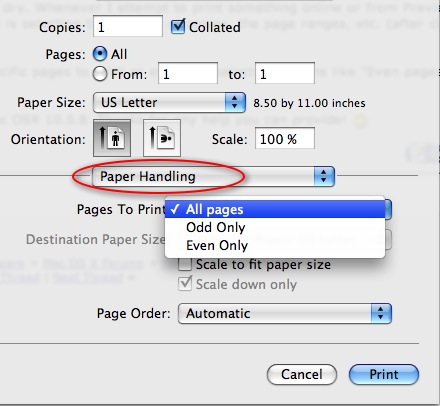Select the All pages radio button
This screenshot has height=406, width=440.
[x=100, y=54]
